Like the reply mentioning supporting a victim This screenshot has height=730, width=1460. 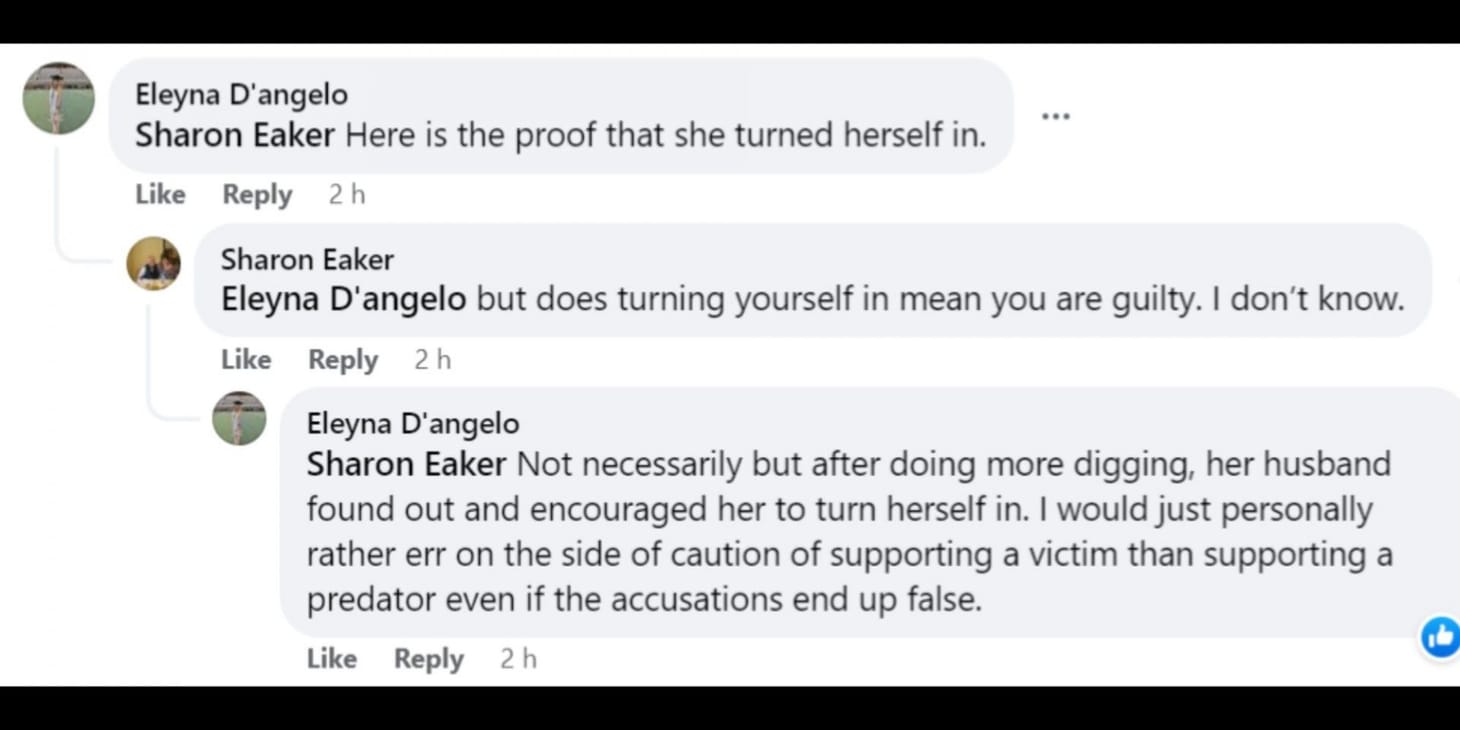(332, 658)
